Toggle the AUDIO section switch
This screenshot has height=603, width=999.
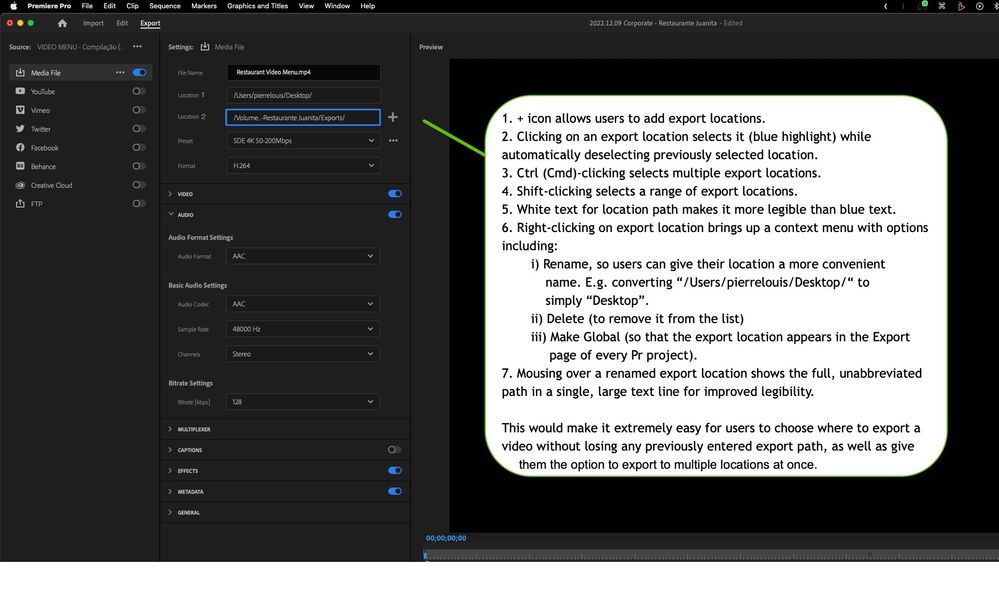(x=395, y=215)
